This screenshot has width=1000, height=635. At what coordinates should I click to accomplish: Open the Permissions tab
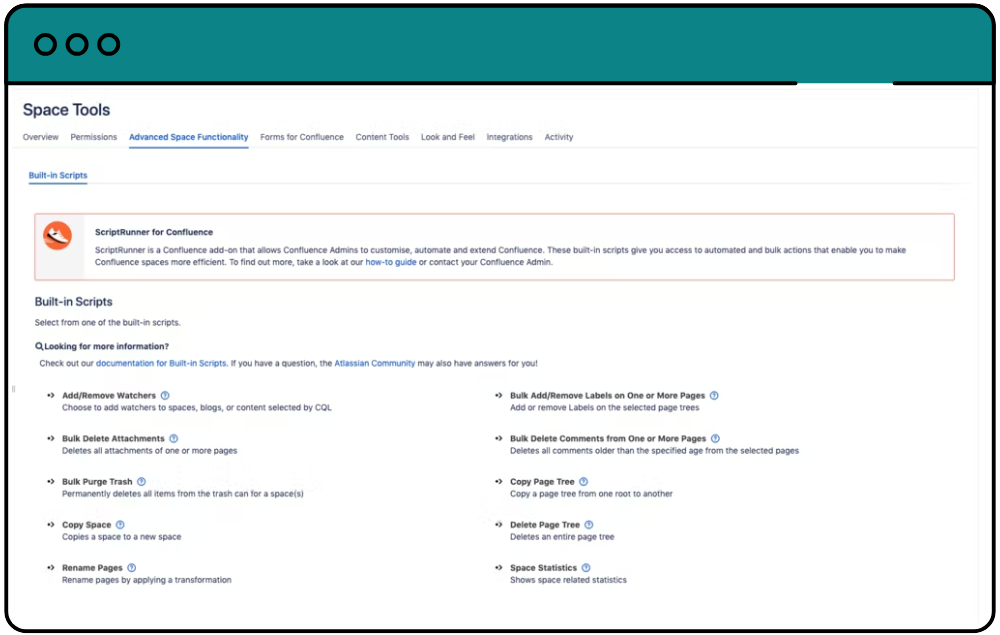[94, 137]
